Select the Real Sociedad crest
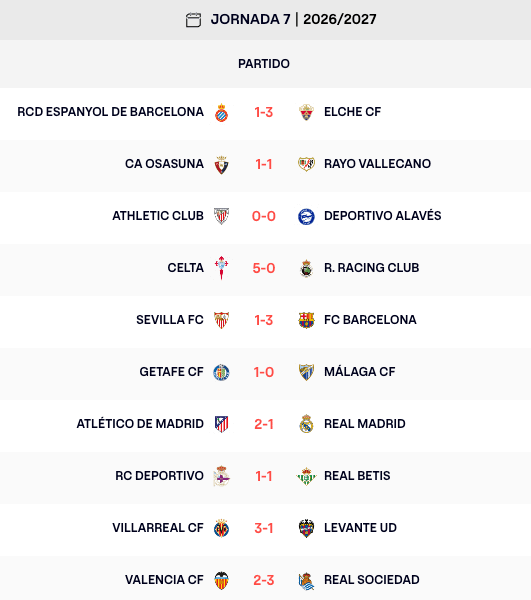531x600 pixels. coord(306,581)
